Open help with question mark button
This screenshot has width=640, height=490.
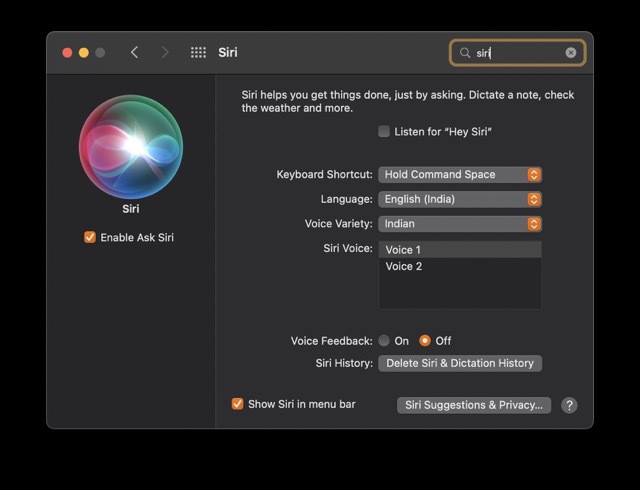click(569, 405)
